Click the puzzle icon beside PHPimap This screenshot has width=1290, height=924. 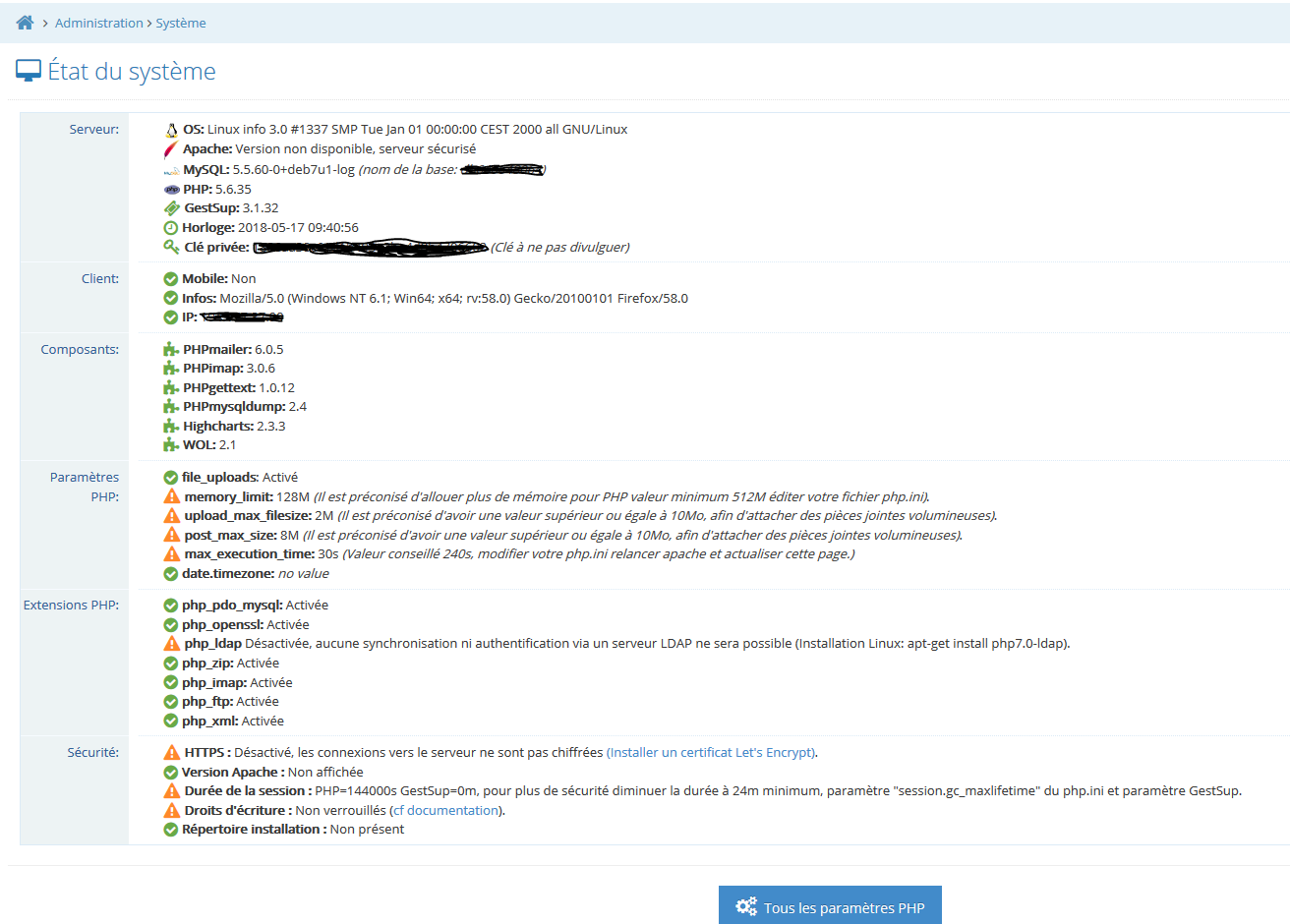[171, 369]
